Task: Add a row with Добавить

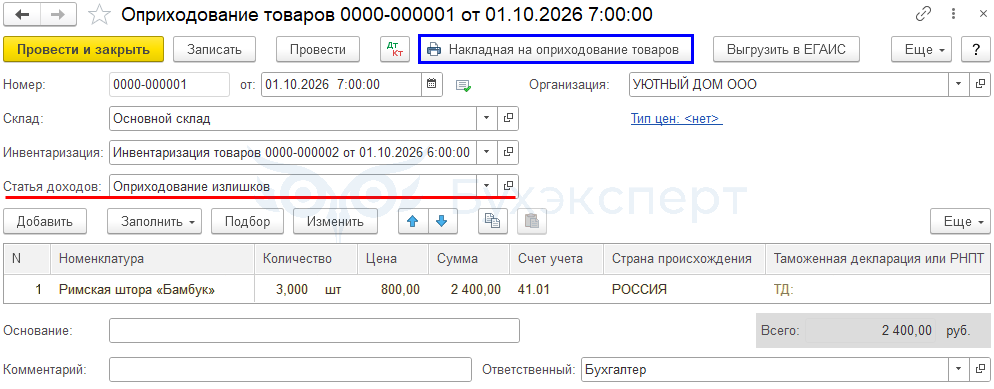Action: point(44,222)
